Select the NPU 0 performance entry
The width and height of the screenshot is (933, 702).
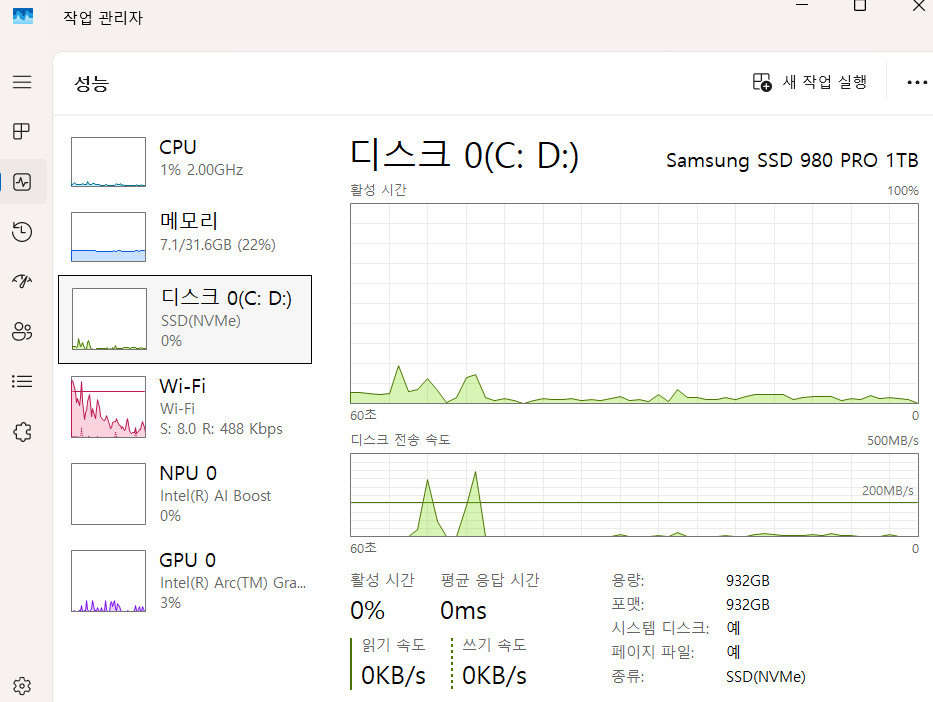coord(185,493)
